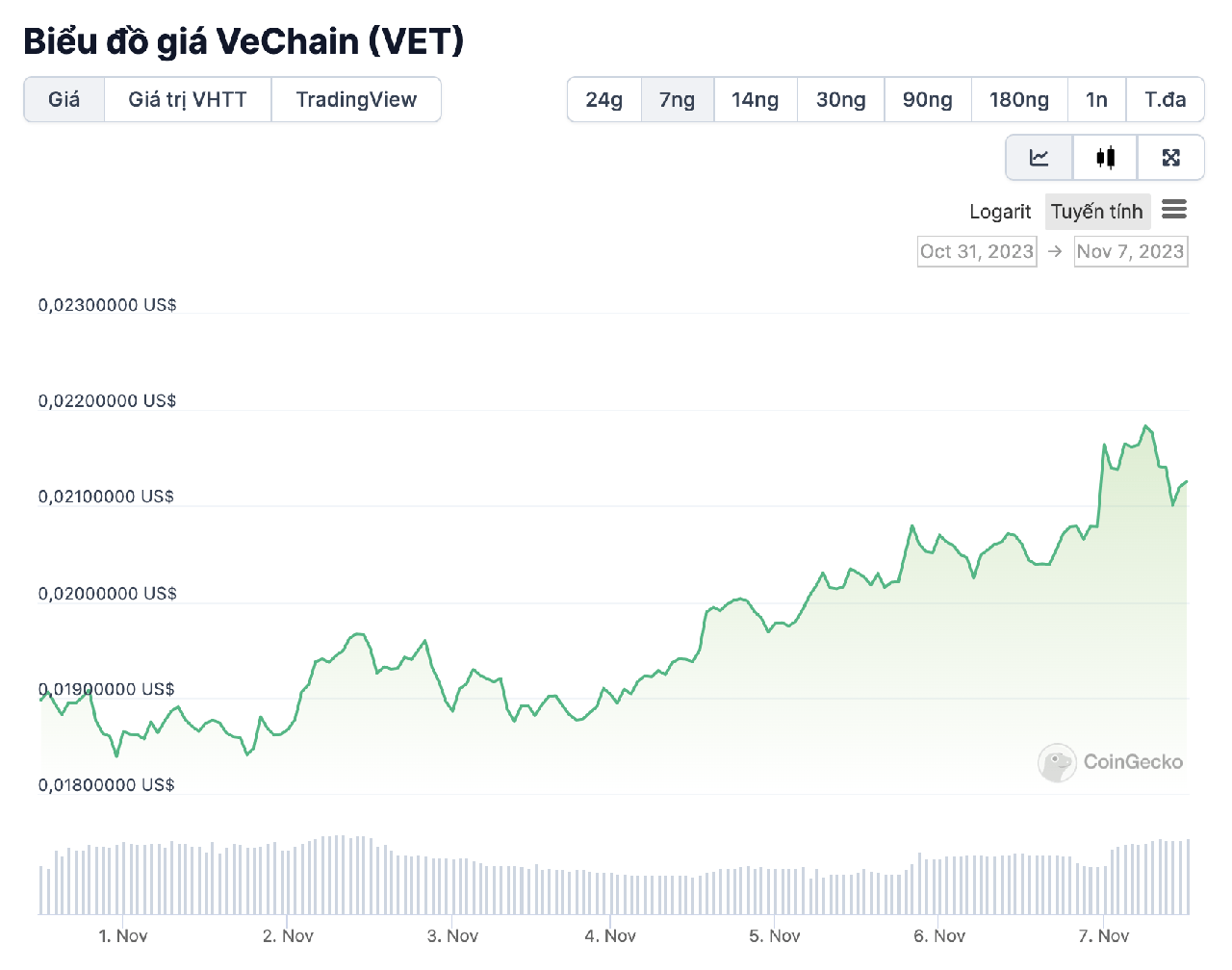The height and width of the screenshot is (970, 1232).
Task: Open fullscreen chart icon
Action: (1170, 158)
